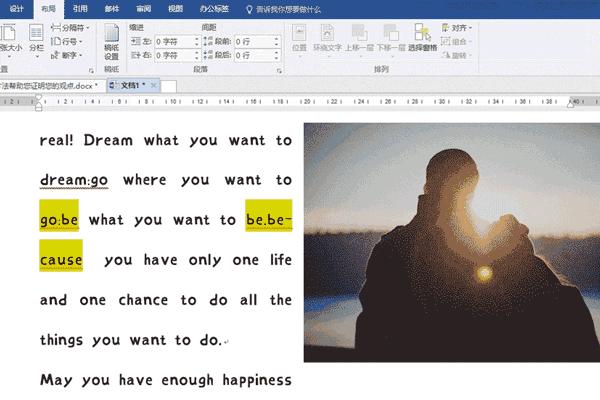The width and height of the screenshot is (600, 400).
Task: Open the 分栏 columns menu
Action: click(x=36, y=41)
